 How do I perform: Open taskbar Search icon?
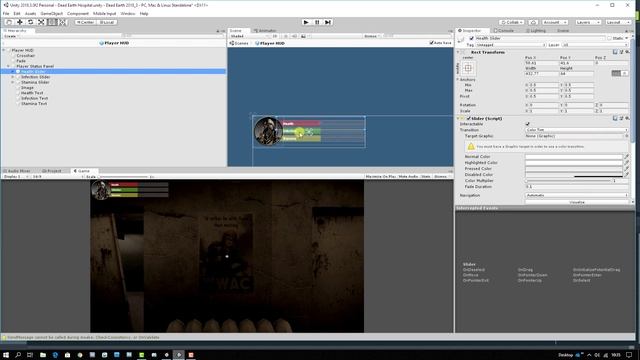tap(18, 355)
